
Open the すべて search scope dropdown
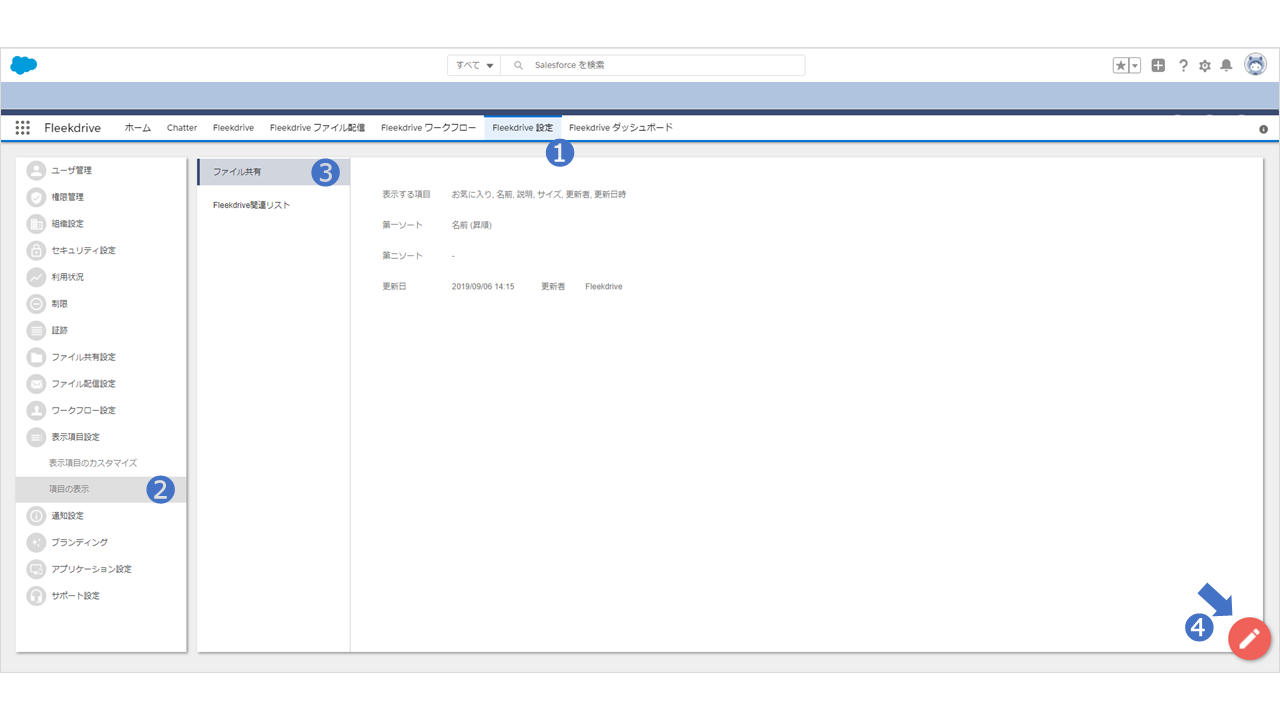tap(474, 65)
